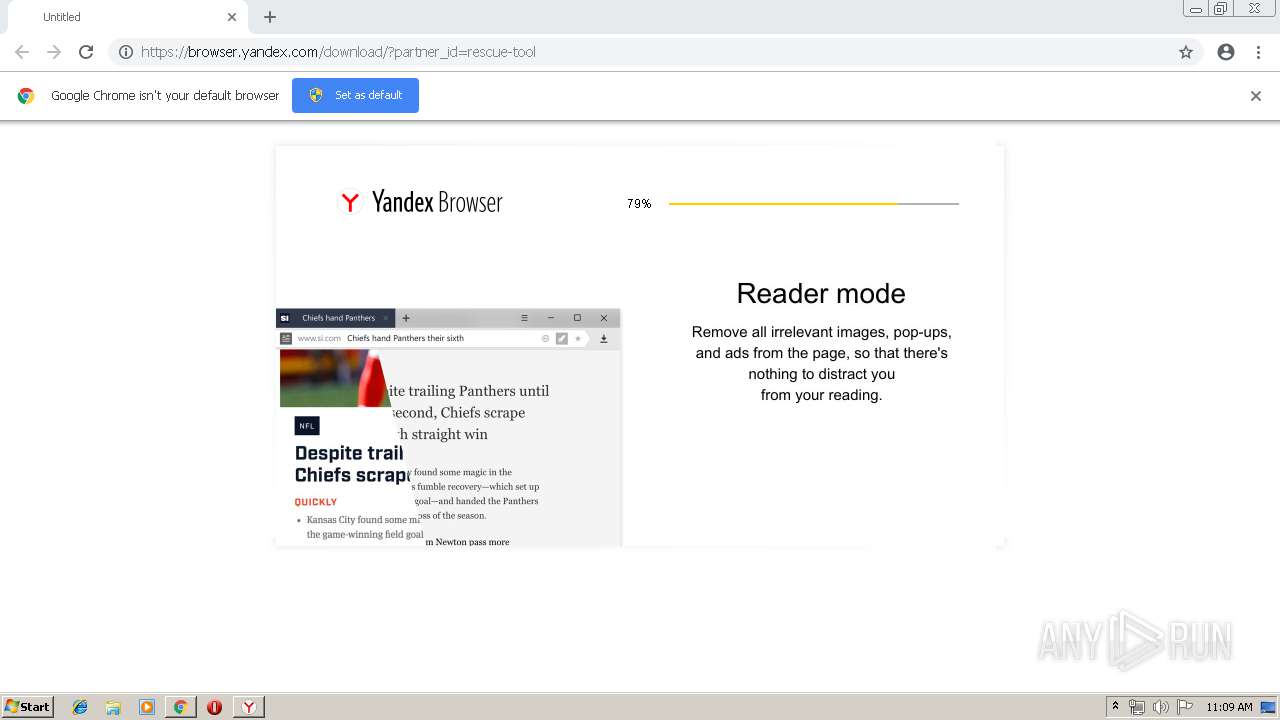Viewport: 1280px width, 720px height.
Task: Launch Internet Explorer from taskbar
Action: click(x=80, y=707)
